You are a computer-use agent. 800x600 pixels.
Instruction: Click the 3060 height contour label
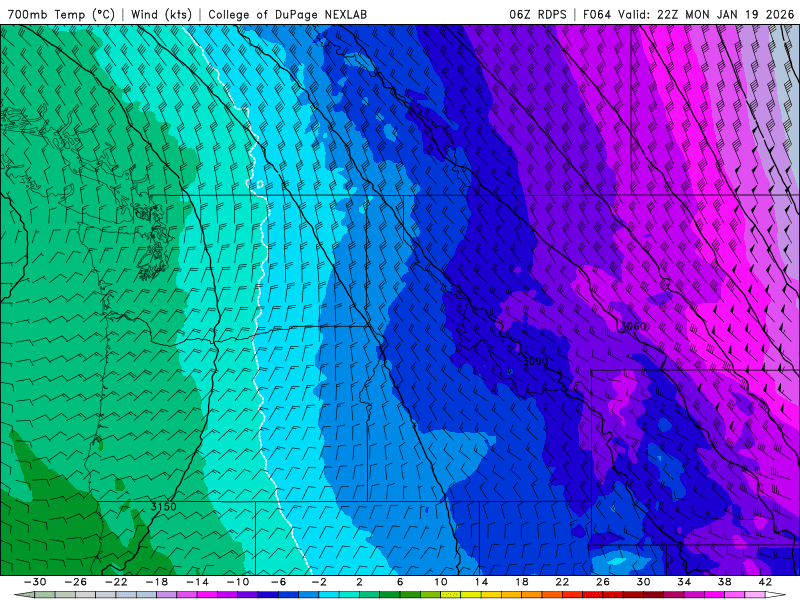click(x=633, y=327)
